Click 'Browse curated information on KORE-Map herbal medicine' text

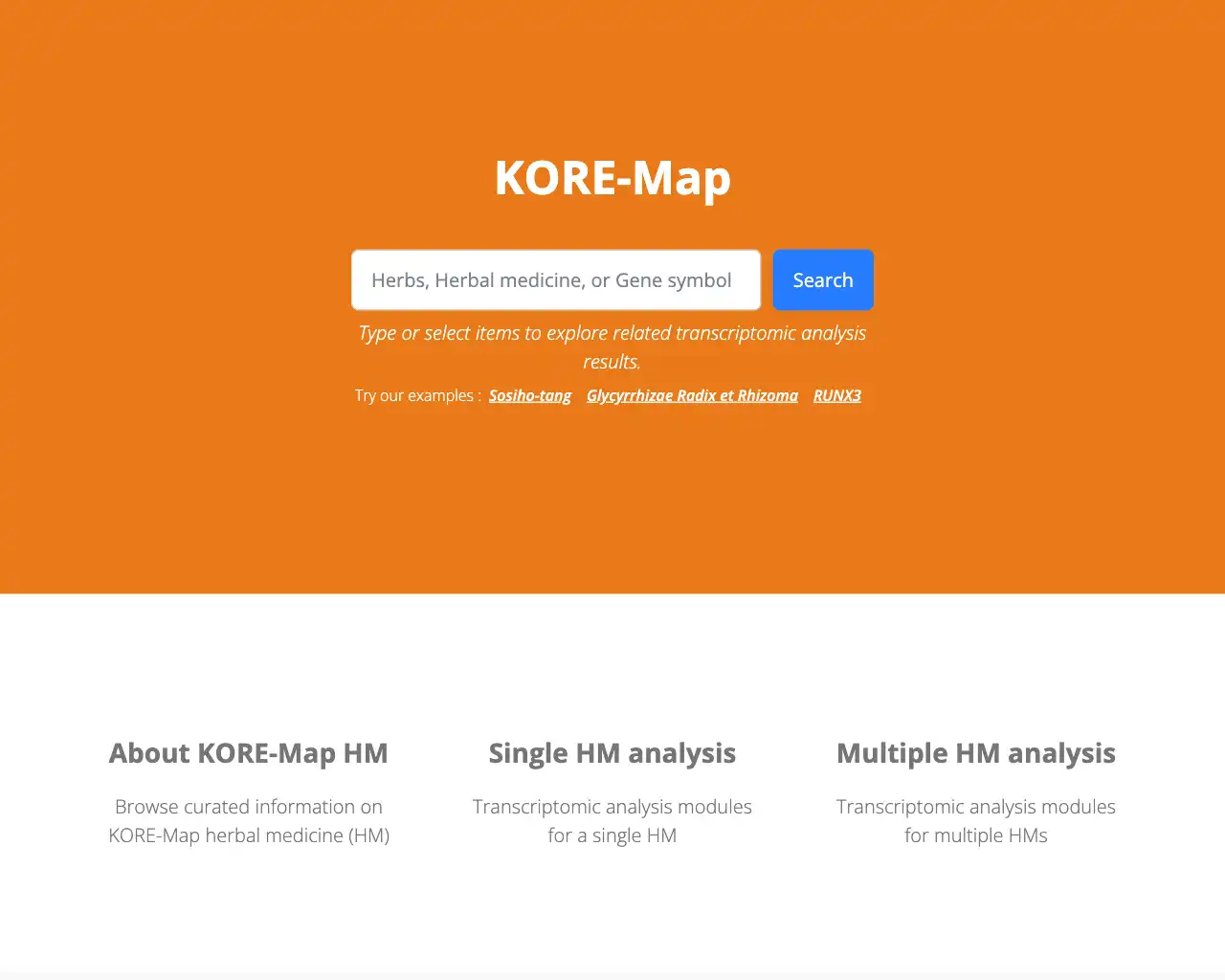249,821
